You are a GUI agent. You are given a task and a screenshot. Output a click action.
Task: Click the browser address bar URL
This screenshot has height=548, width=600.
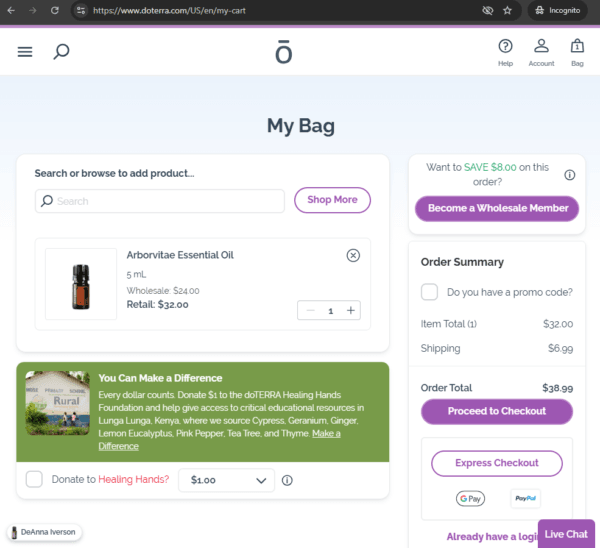pyautogui.click(x=169, y=10)
